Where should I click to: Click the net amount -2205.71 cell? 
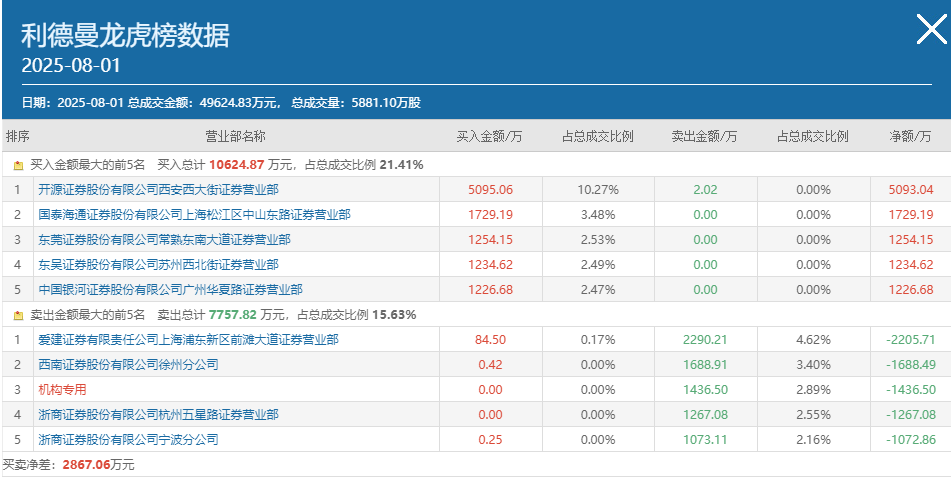tap(911, 339)
